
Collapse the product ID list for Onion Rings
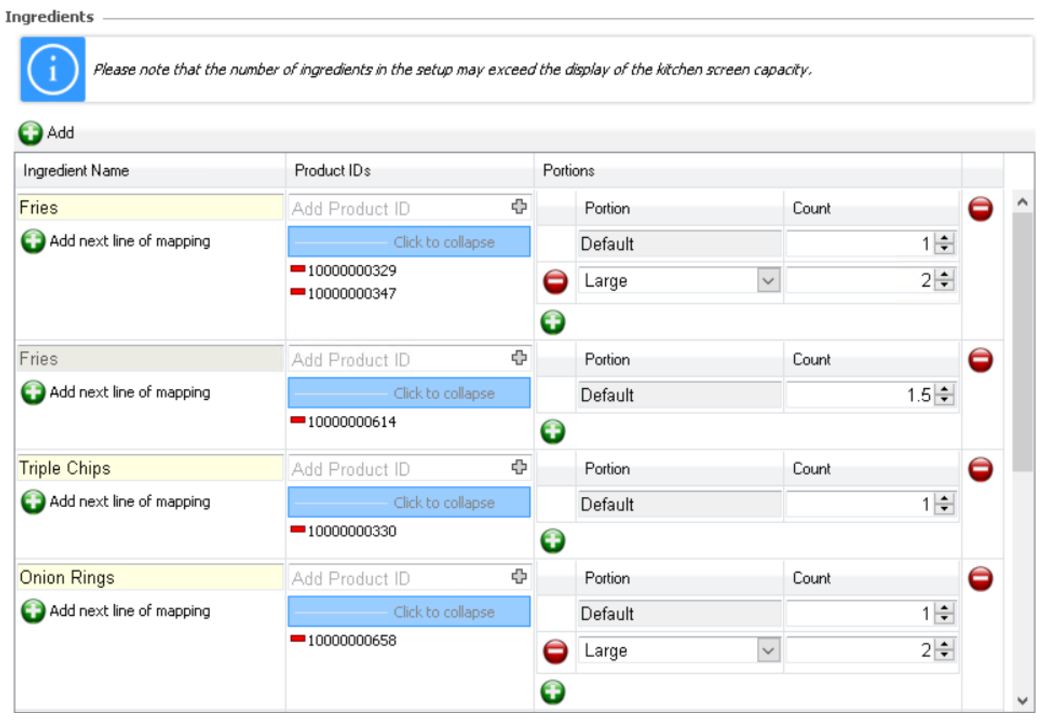tap(409, 612)
